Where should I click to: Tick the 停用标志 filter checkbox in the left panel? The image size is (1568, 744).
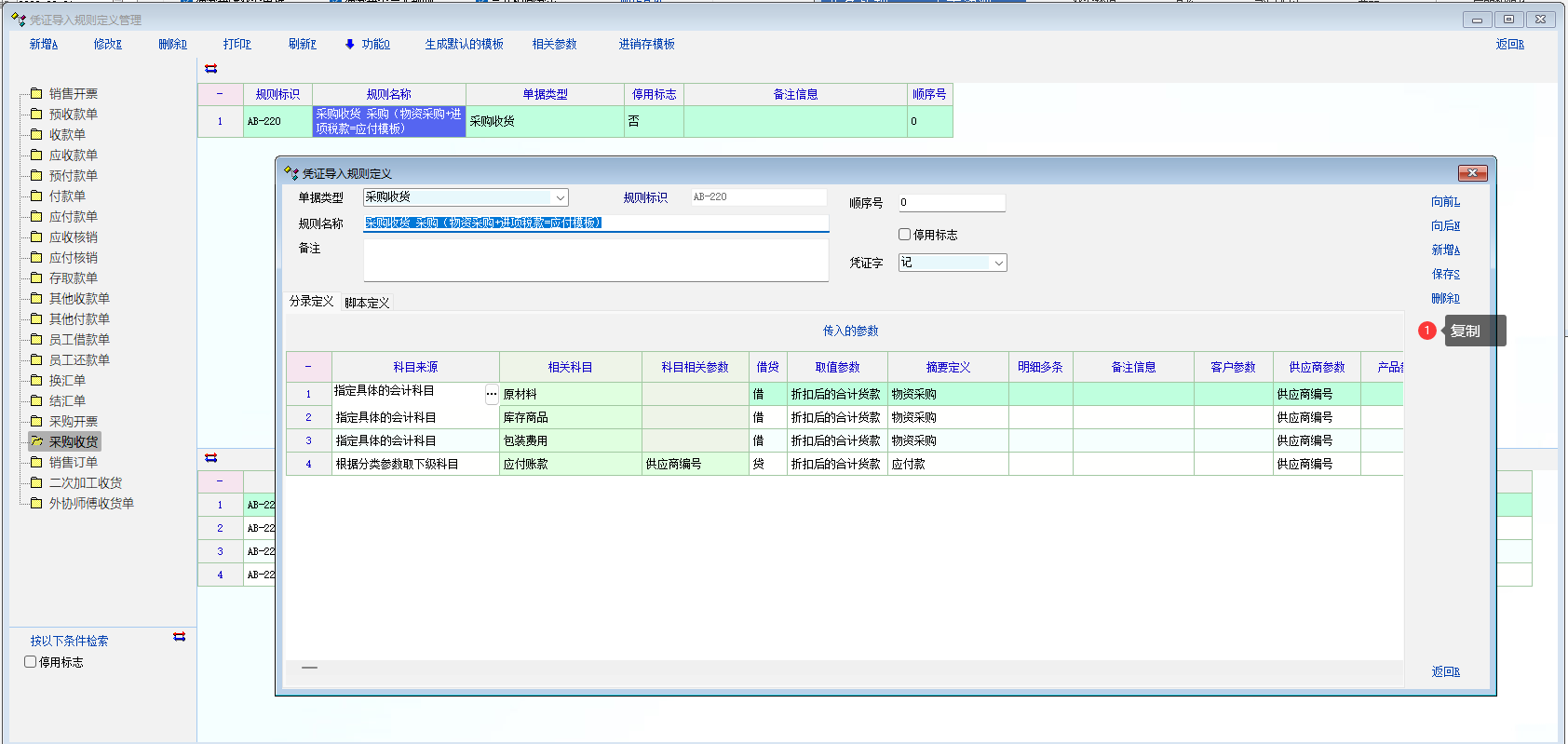tap(31, 662)
